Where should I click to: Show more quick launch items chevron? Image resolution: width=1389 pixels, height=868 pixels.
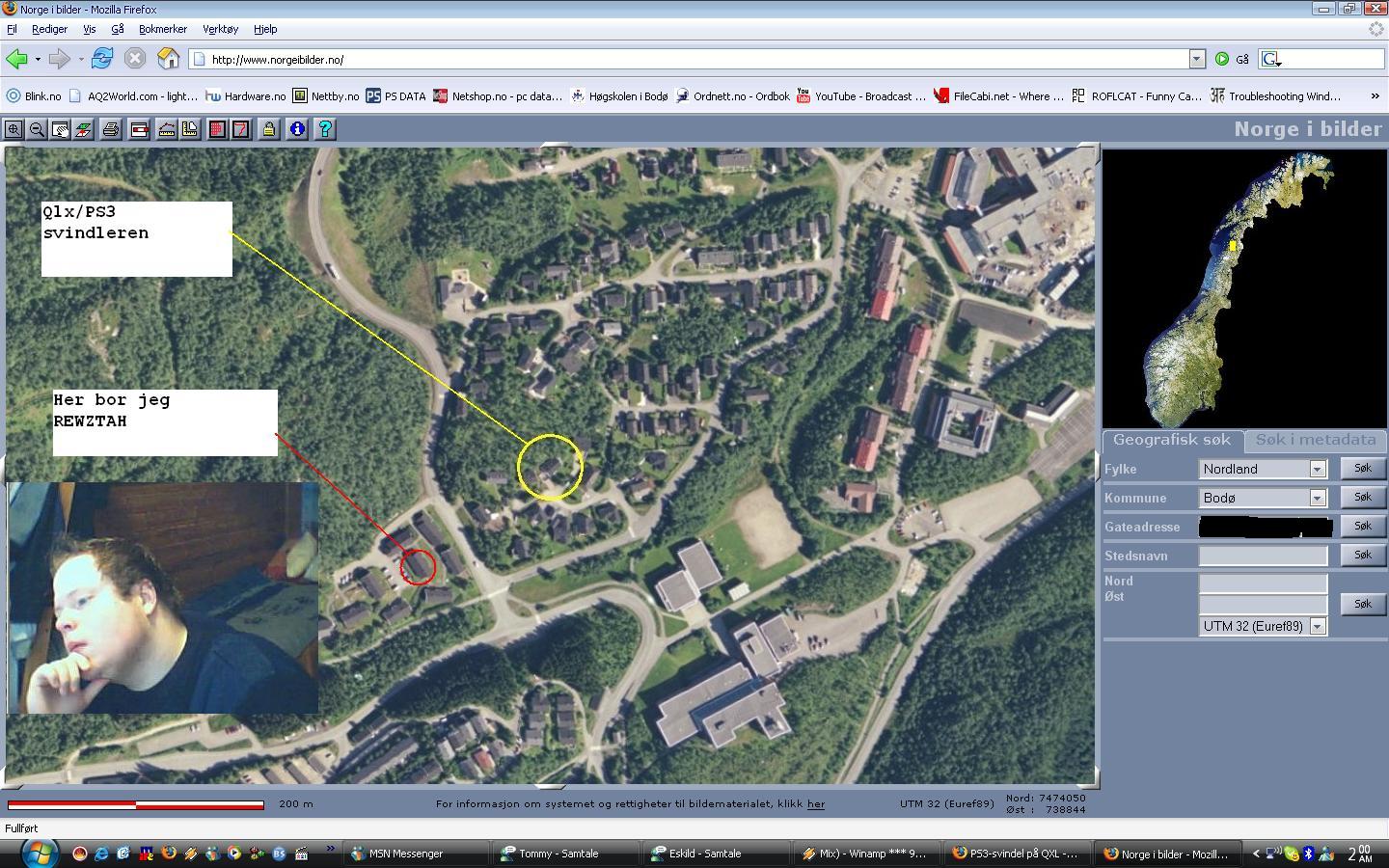(330, 850)
